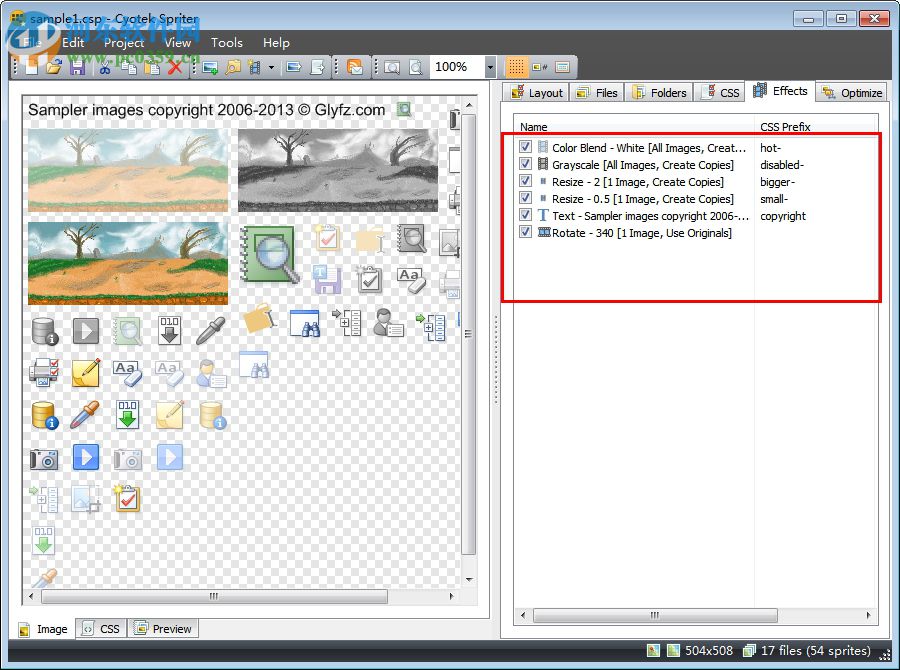This screenshot has width=900, height=670.
Task: Click the New project toolbar icon
Action: coord(32,67)
